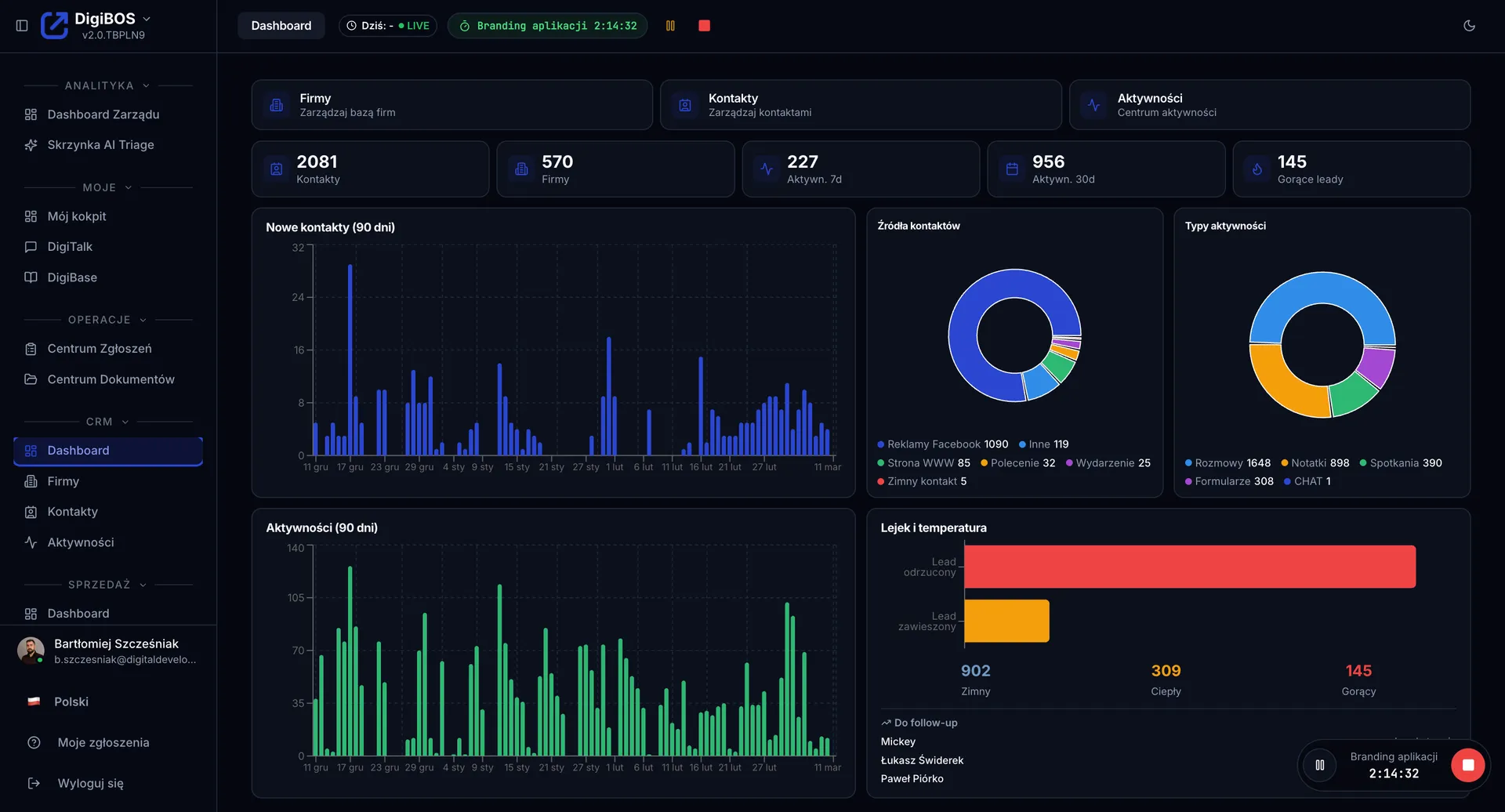Change language via Polski flag

34,701
